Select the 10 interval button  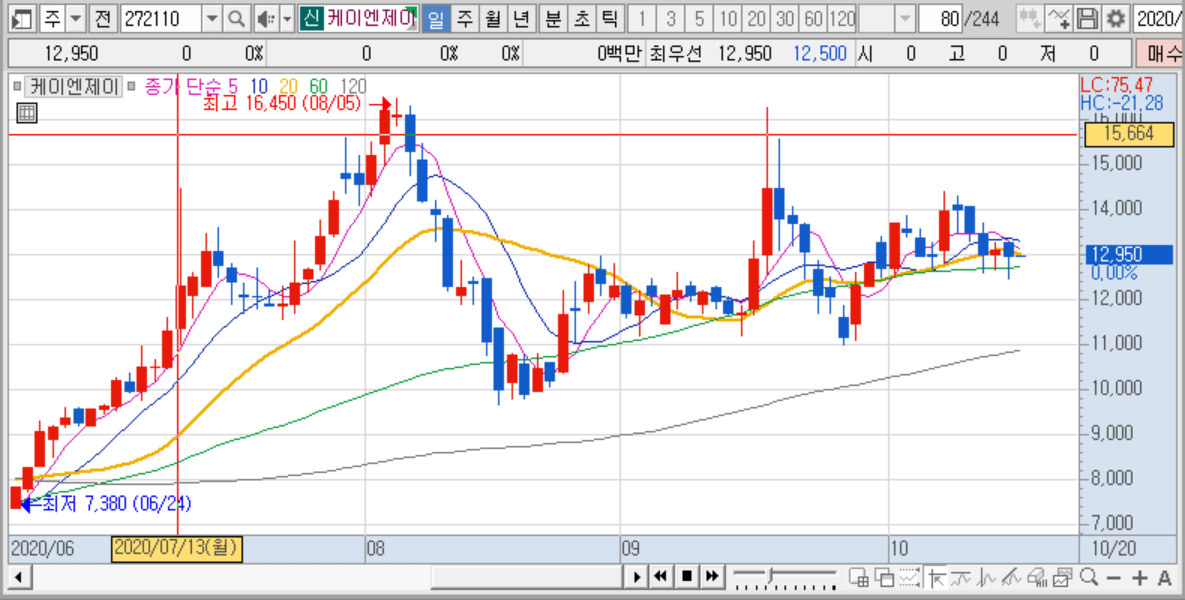tap(728, 19)
